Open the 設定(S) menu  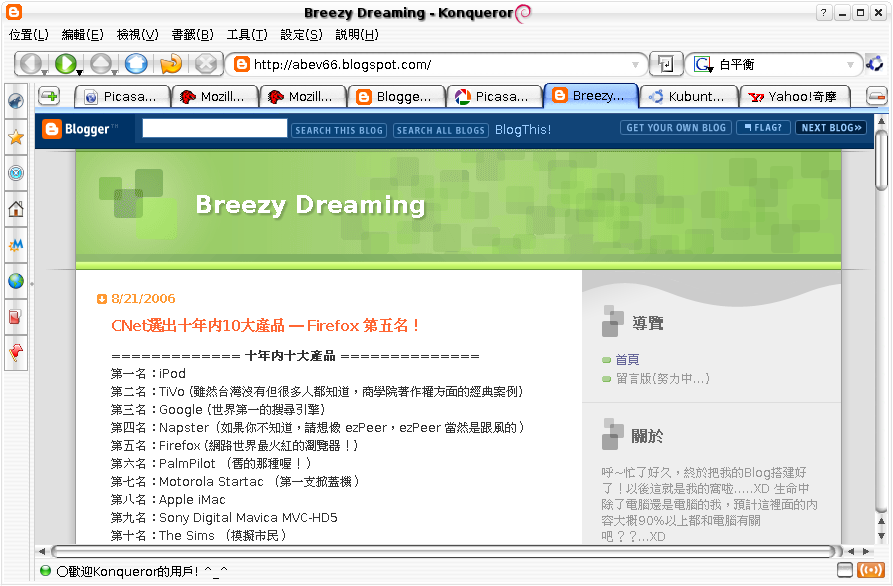pos(301,35)
